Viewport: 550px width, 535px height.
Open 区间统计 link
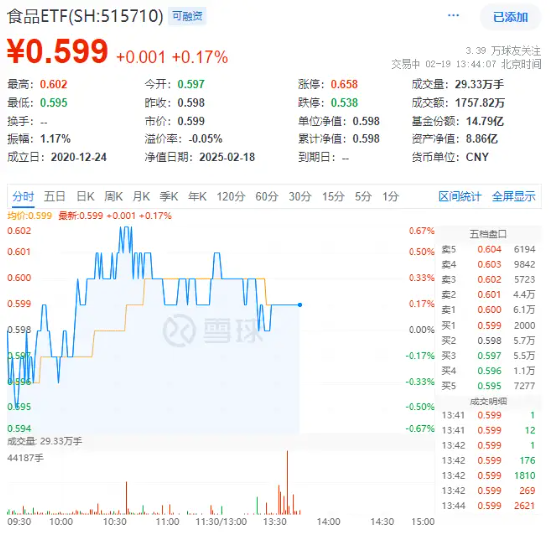(460, 196)
